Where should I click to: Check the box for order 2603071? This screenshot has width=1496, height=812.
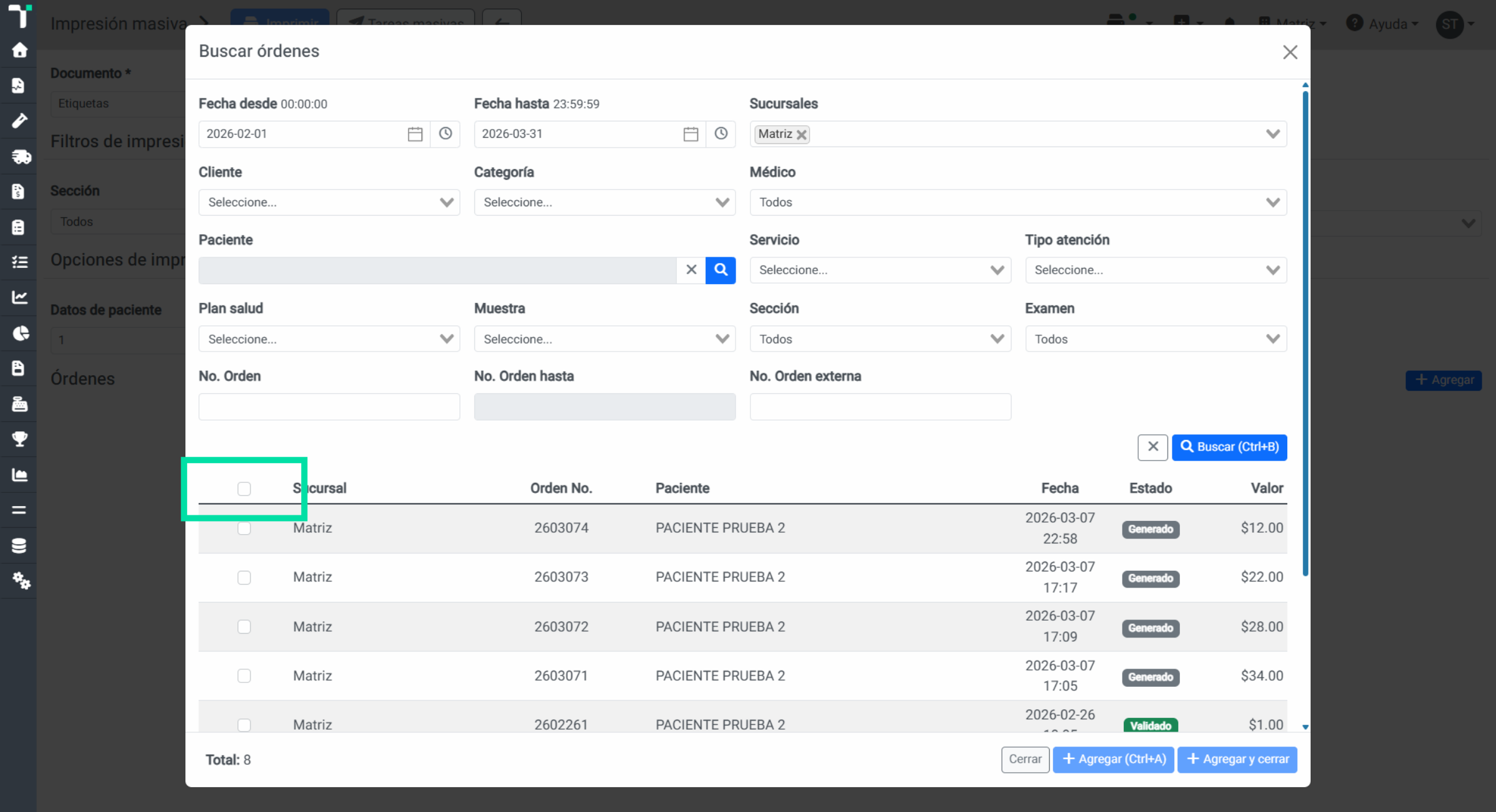(x=244, y=676)
